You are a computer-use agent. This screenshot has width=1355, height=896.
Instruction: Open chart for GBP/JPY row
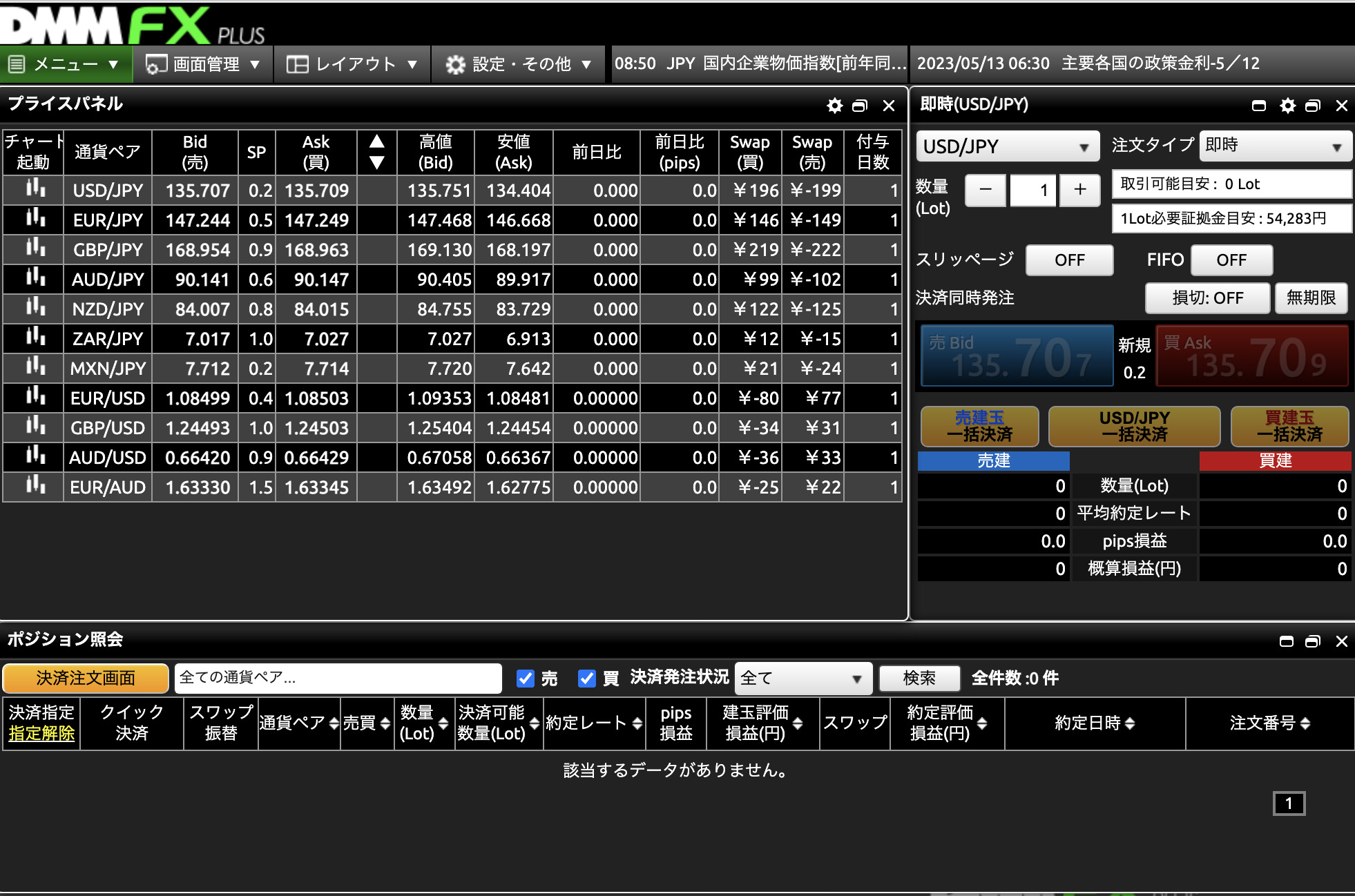[x=35, y=248]
